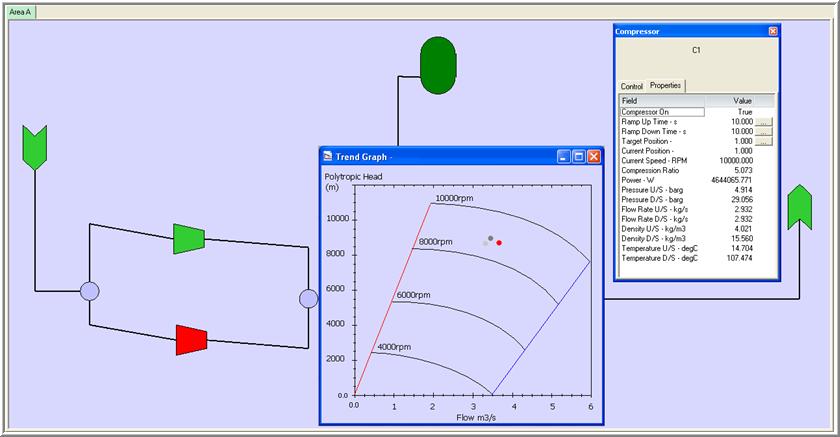Click the red operating point on graph
This screenshot has width=840, height=437.
tap(499, 243)
